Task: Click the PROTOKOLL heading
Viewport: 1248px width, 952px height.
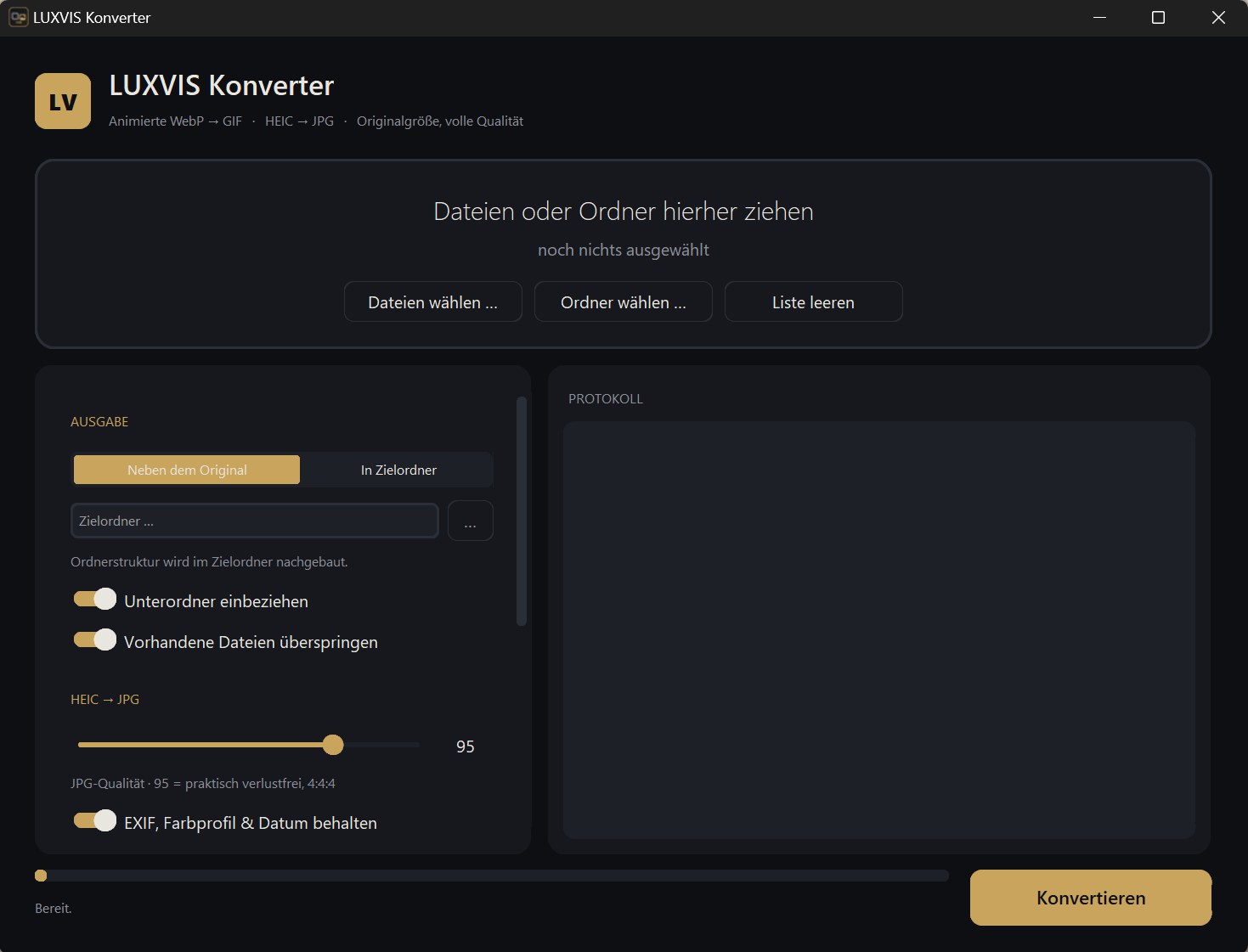Action: click(x=606, y=398)
